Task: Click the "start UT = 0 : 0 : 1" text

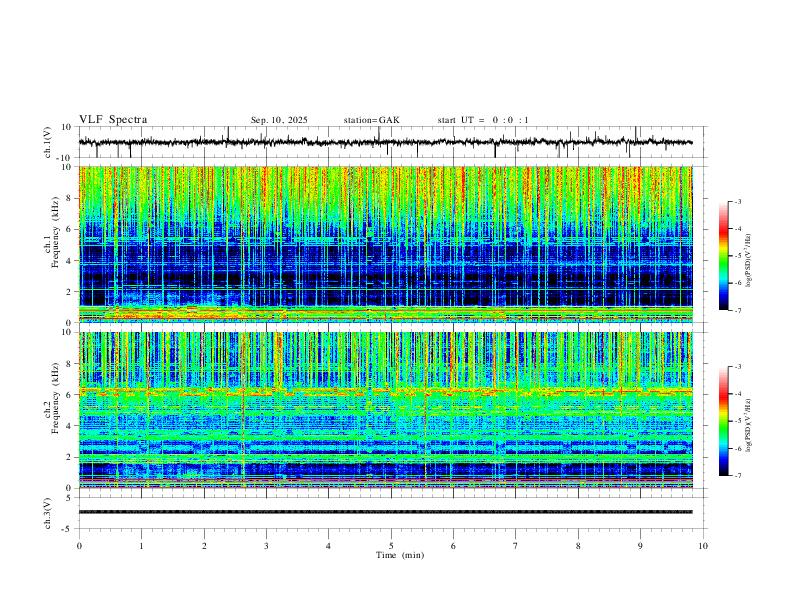Action: [483, 120]
